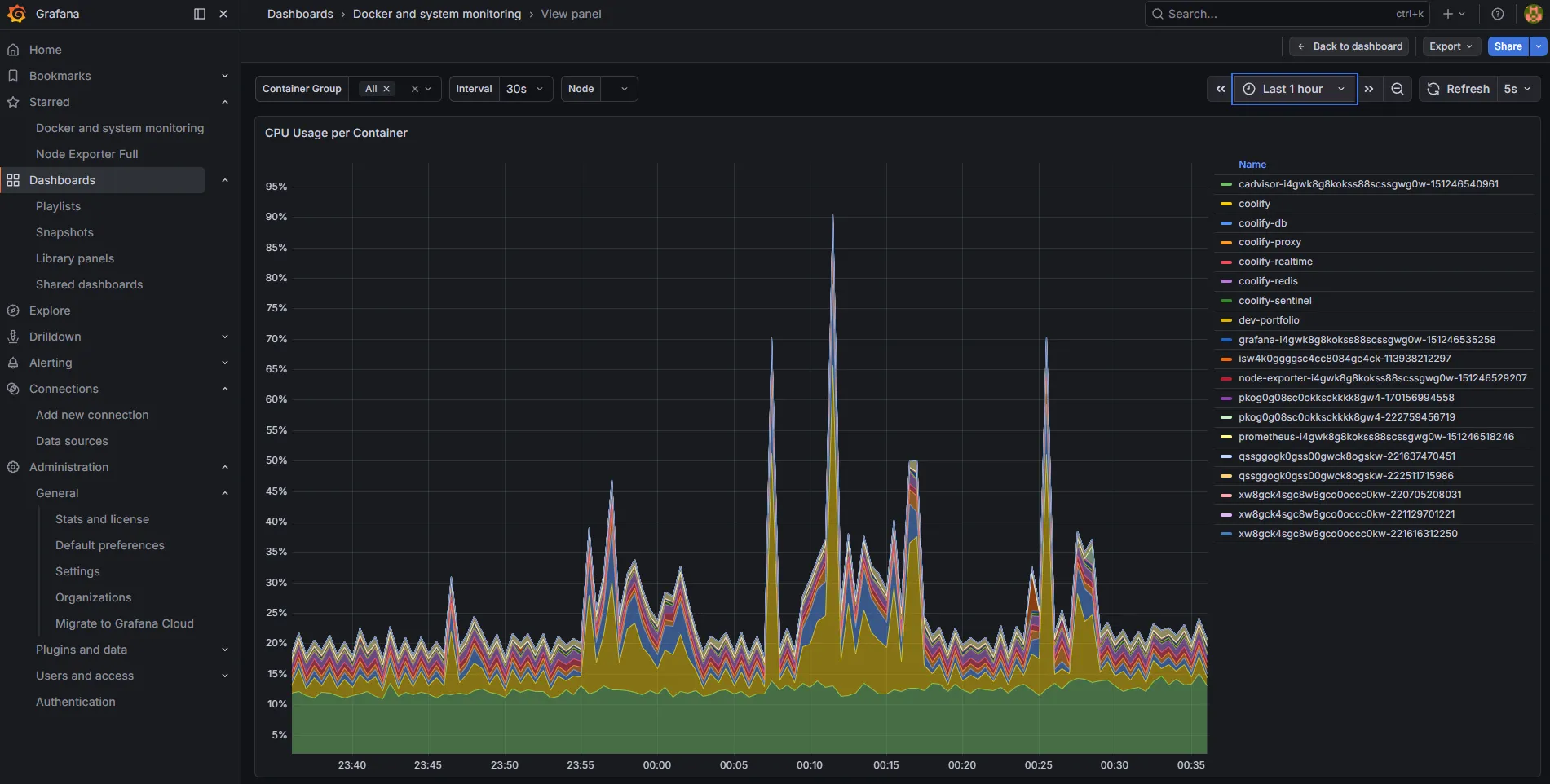Click the Bookmarks icon in sidebar
This screenshot has height=784, width=1550.
tap(13, 76)
